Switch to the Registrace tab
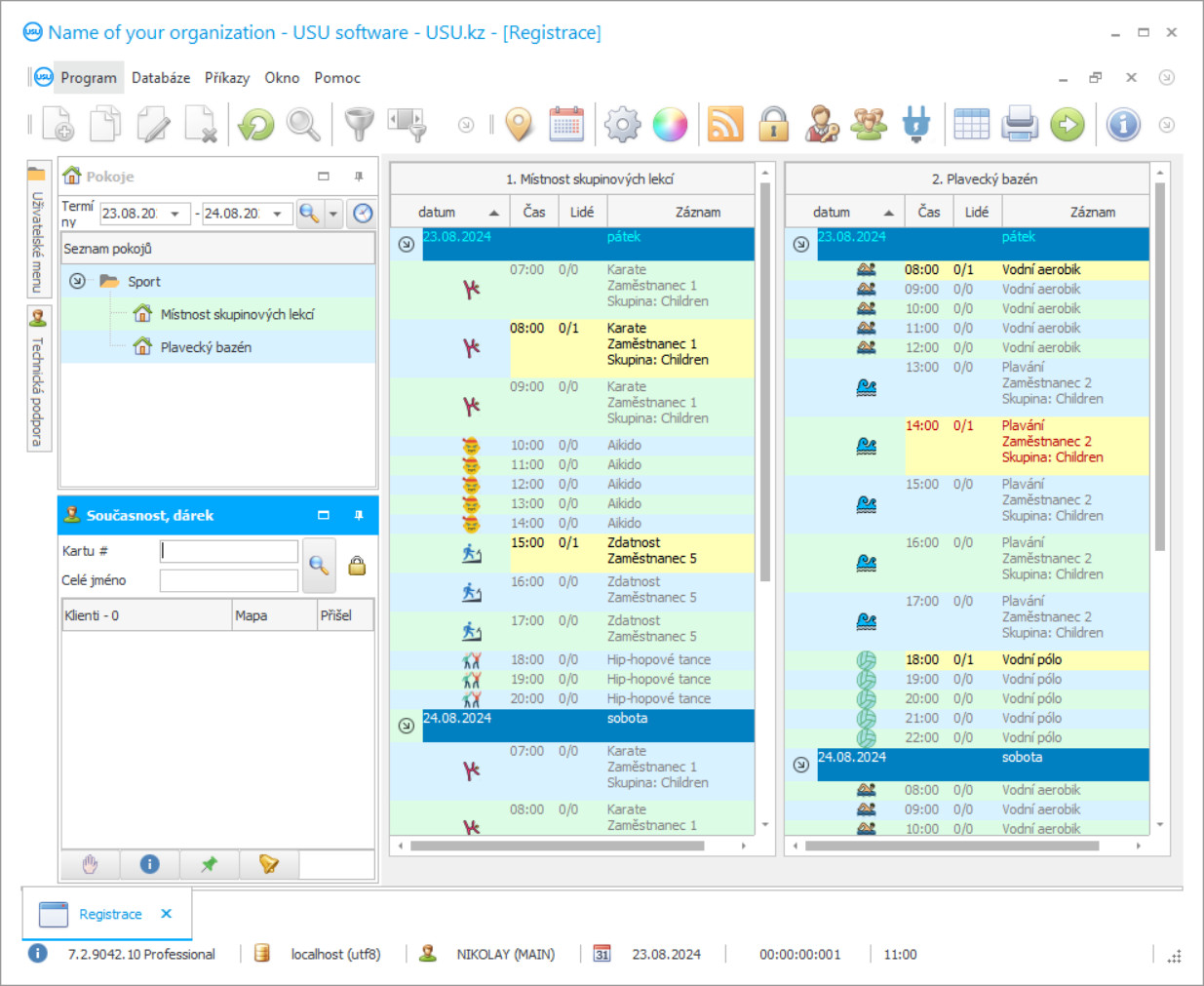Screen dimensions: 1204x986 coord(110,914)
